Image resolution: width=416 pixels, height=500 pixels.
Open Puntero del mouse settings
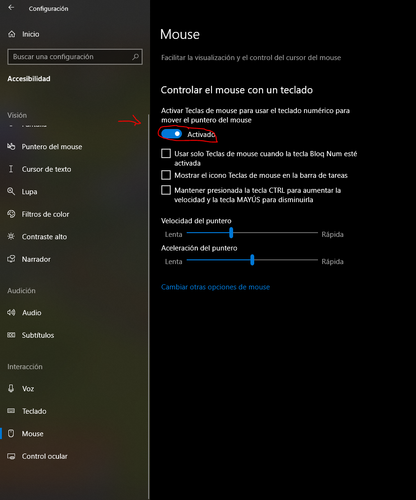pyautogui.click(x=52, y=147)
